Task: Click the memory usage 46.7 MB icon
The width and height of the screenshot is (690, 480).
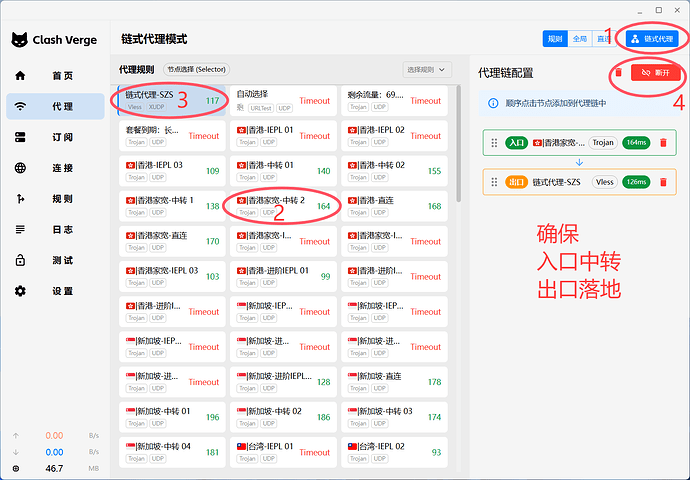Action: [x=16, y=469]
